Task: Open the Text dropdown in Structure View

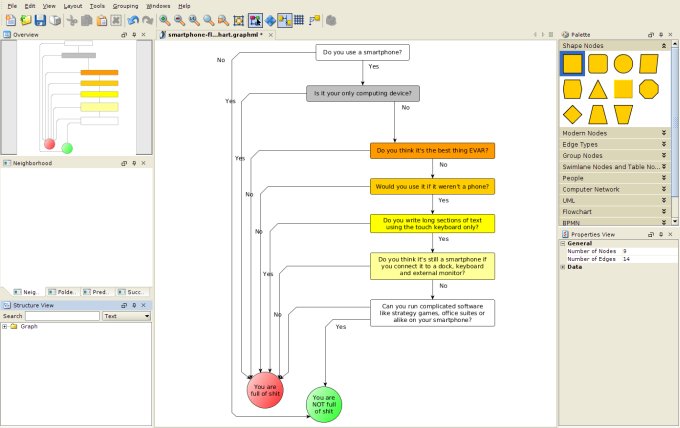Action: [x=127, y=316]
